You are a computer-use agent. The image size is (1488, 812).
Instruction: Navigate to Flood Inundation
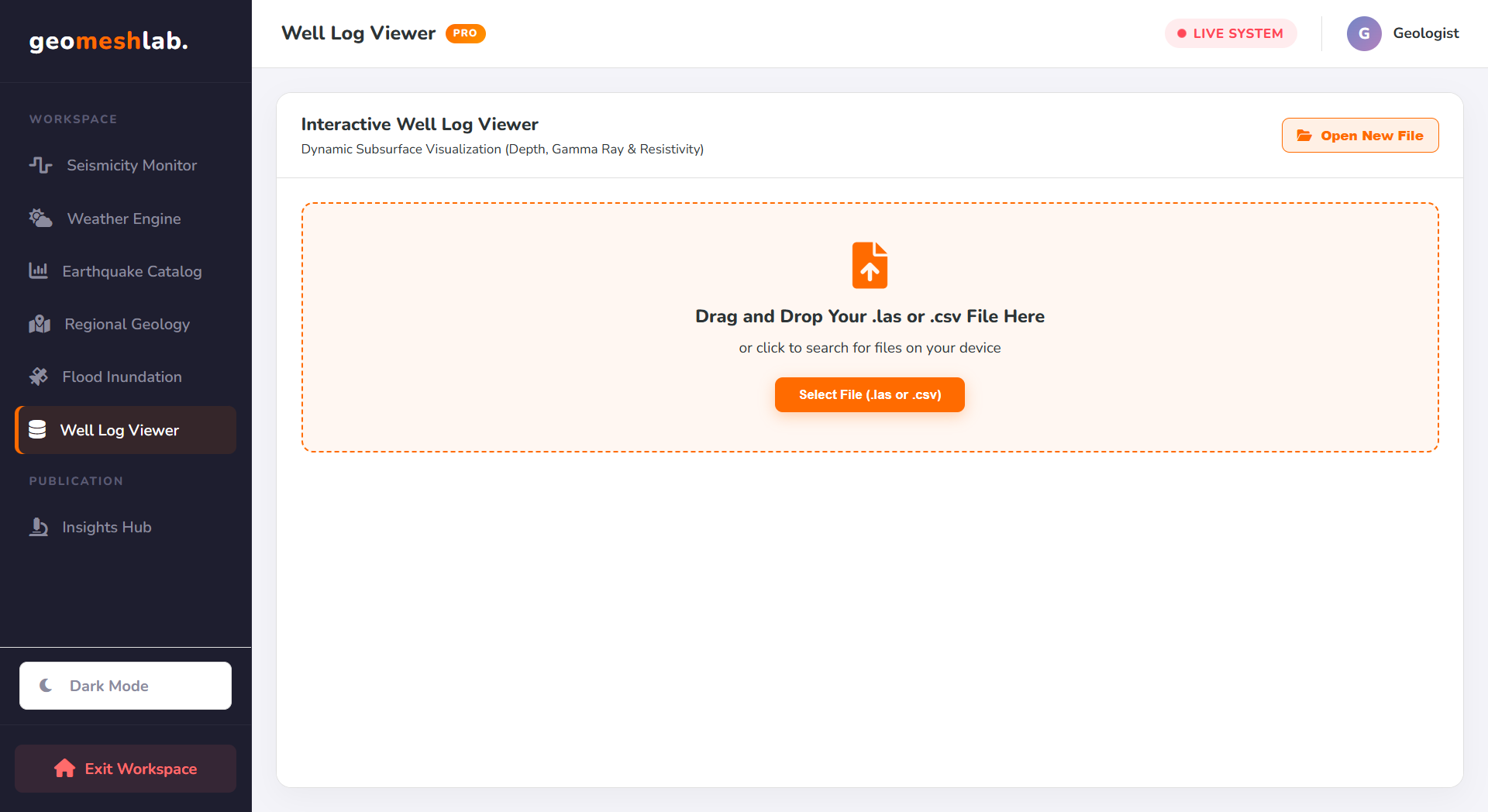click(126, 377)
